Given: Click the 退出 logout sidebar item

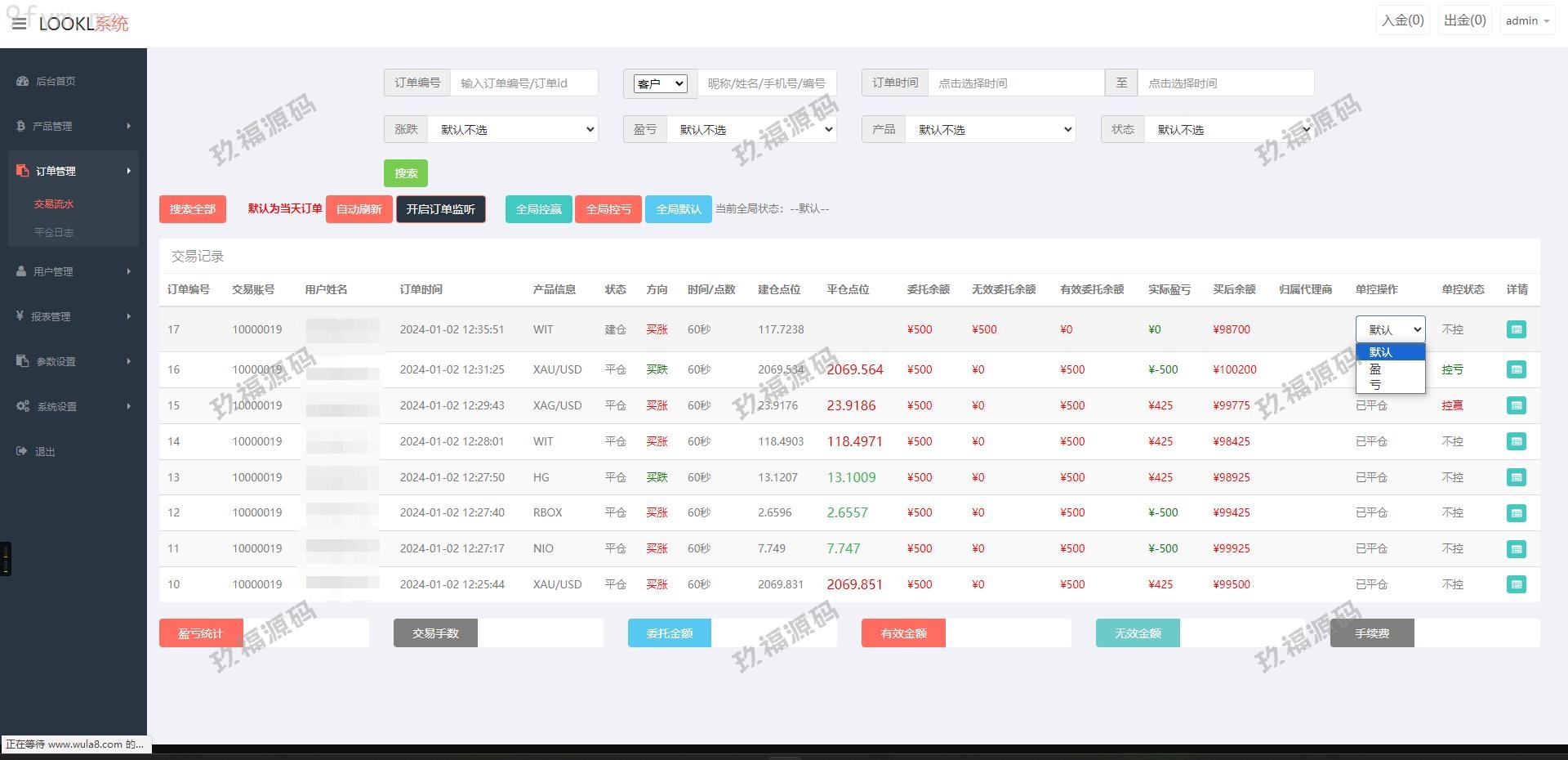Looking at the screenshot, I should (x=45, y=452).
